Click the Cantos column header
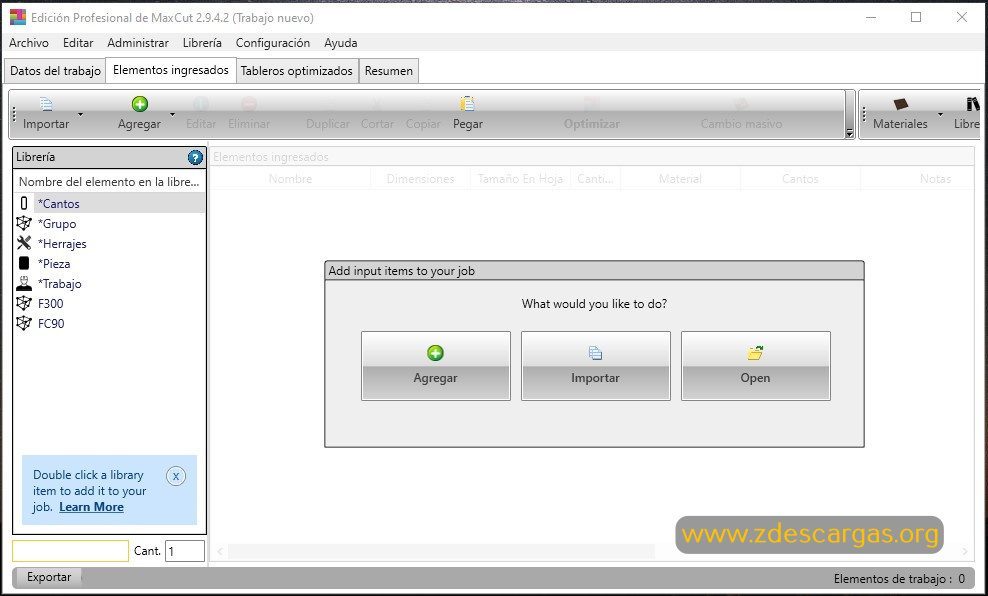 [x=800, y=179]
